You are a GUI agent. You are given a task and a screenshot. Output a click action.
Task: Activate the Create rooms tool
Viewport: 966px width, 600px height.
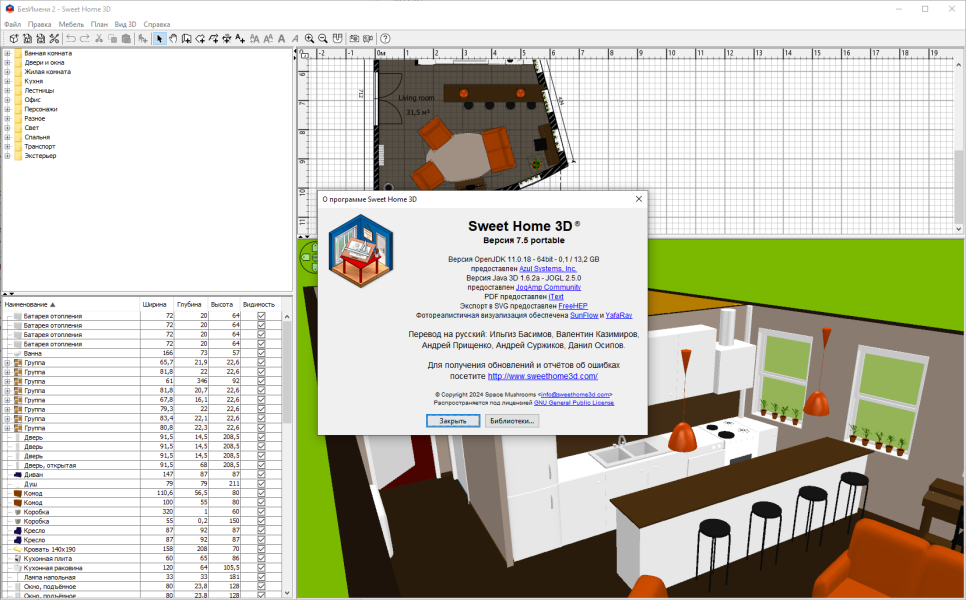click(x=200, y=39)
